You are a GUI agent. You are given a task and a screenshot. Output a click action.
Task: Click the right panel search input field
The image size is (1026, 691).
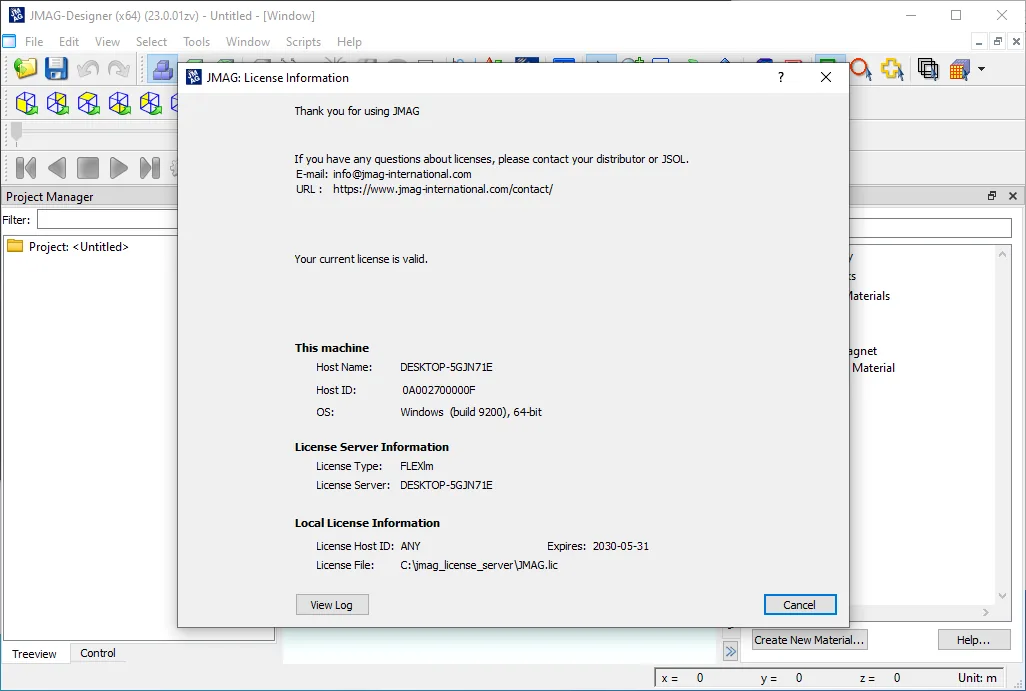click(x=930, y=228)
